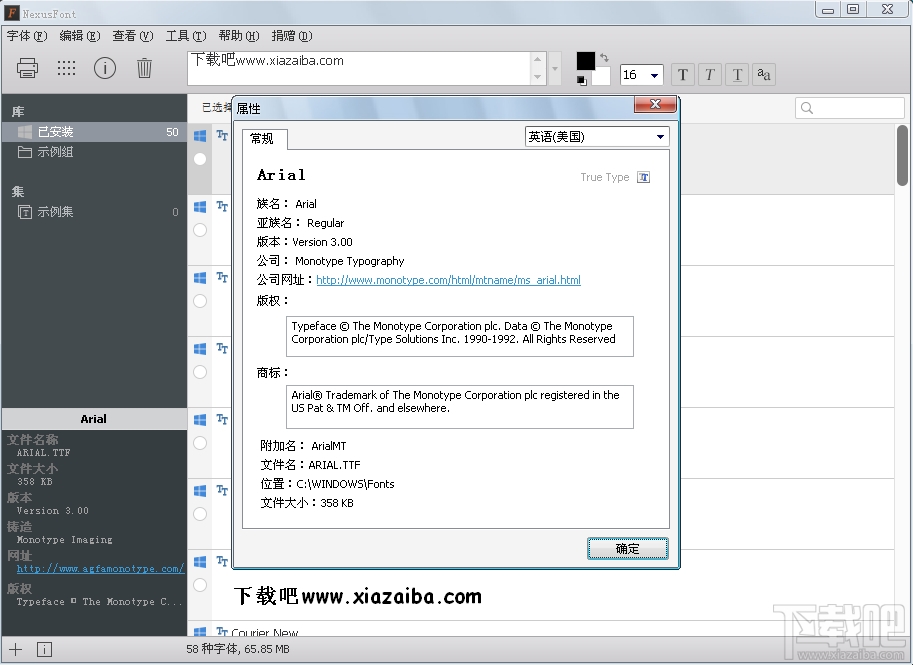Open the 编辑 menu
The height and width of the screenshot is (665, 913).
tap(80, 36)
